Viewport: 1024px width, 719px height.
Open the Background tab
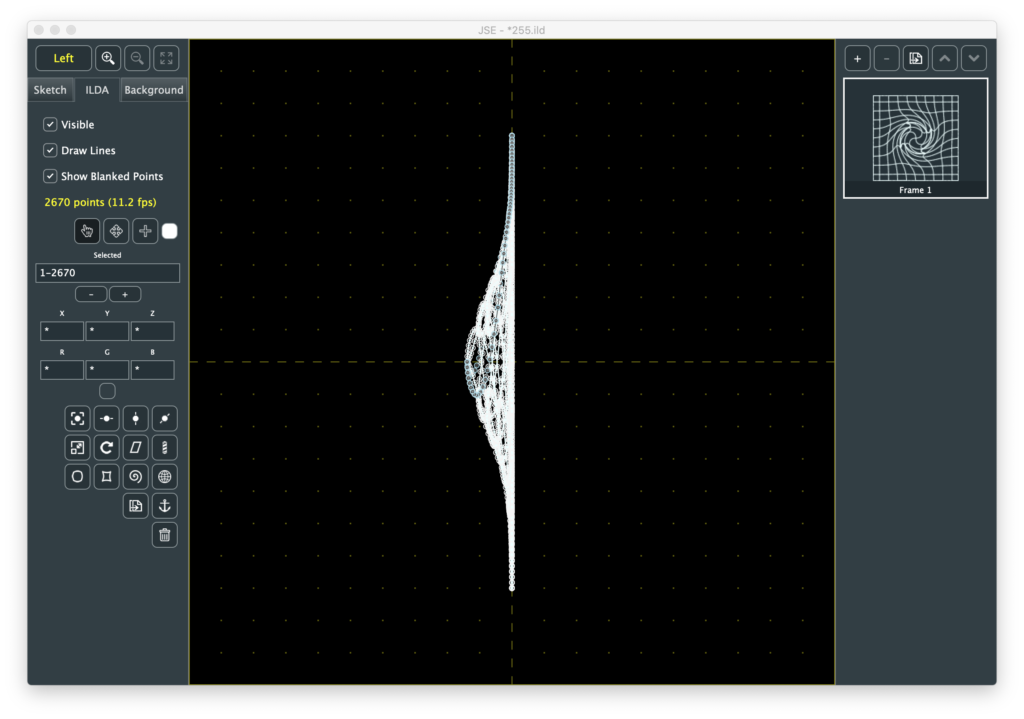click(153, 90)
